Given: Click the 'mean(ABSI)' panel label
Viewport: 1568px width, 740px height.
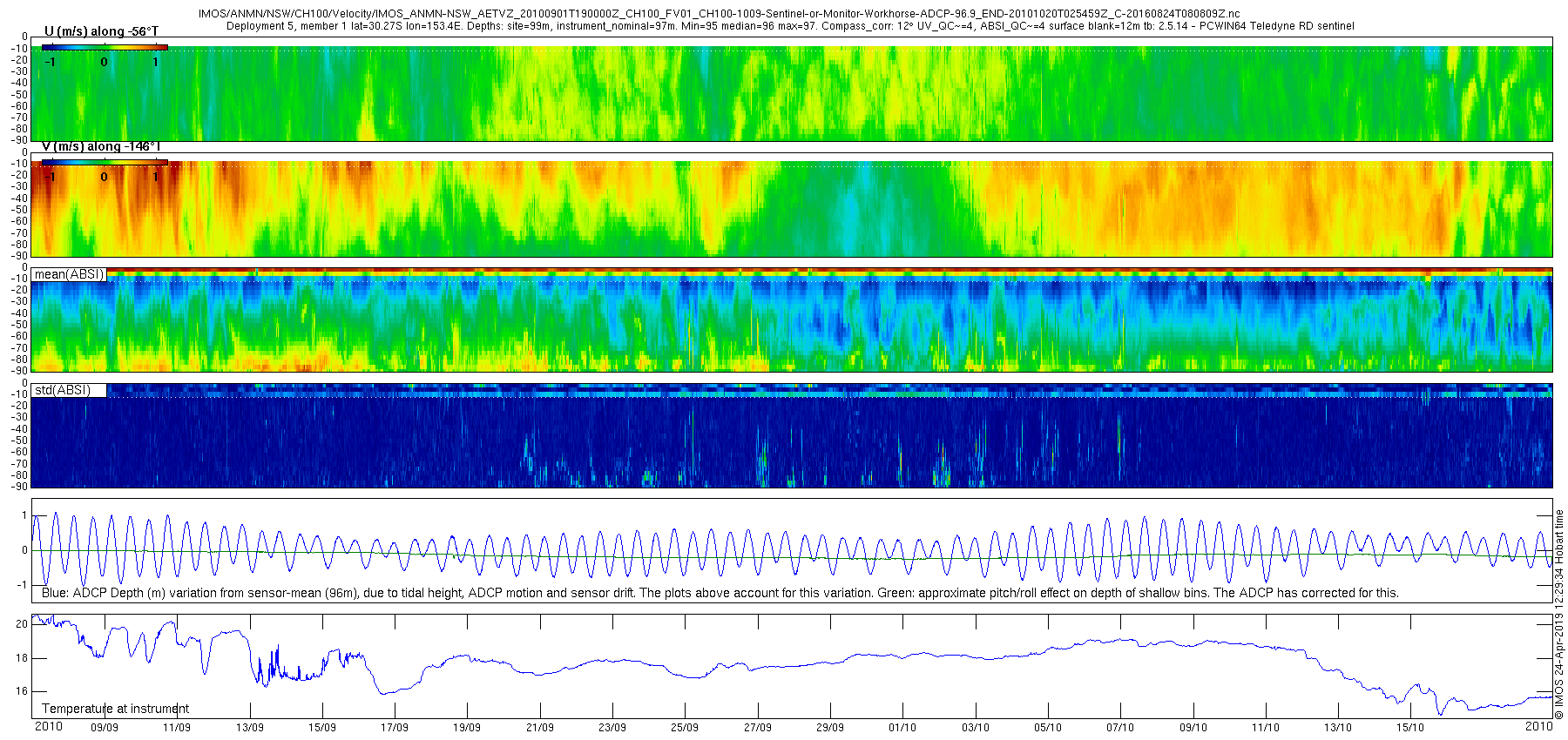Looking at the screenshot, I should (69, 274).
